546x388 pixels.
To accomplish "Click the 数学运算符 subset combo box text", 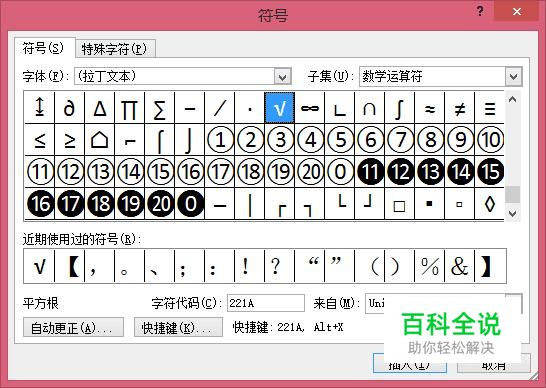I will click(392, 76).
